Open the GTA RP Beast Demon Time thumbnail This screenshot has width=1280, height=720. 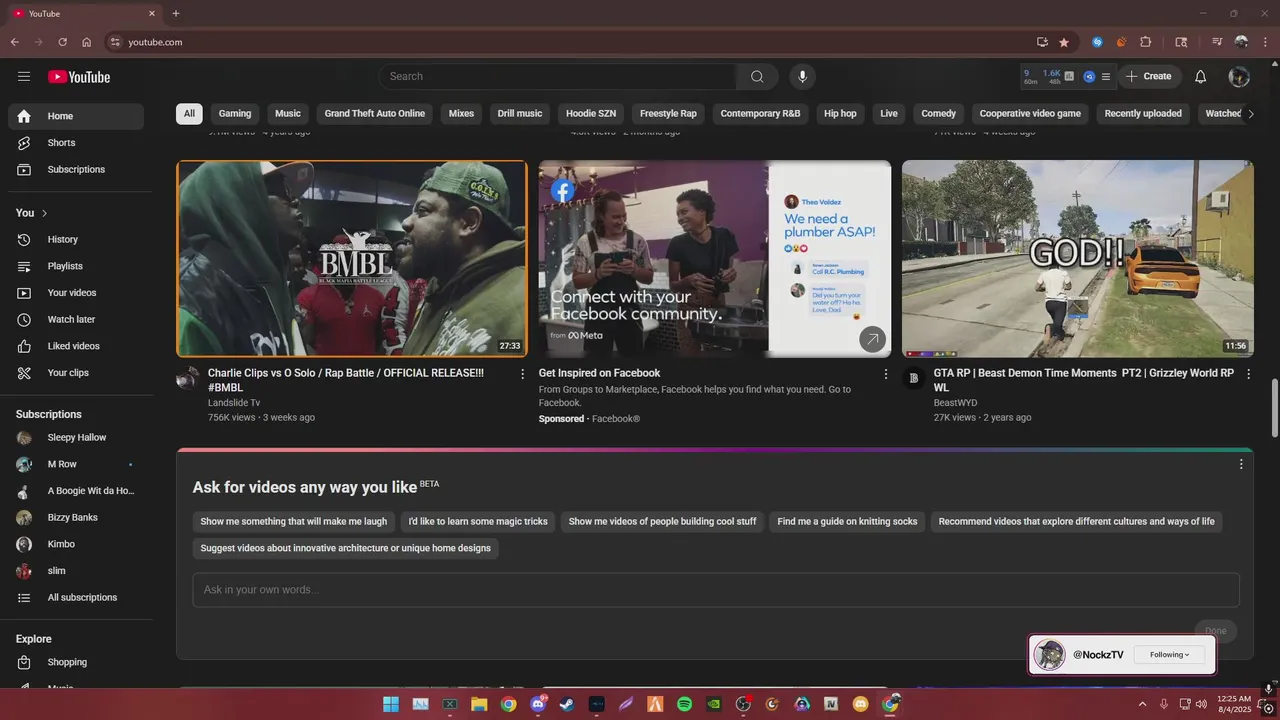[1078, 259]
